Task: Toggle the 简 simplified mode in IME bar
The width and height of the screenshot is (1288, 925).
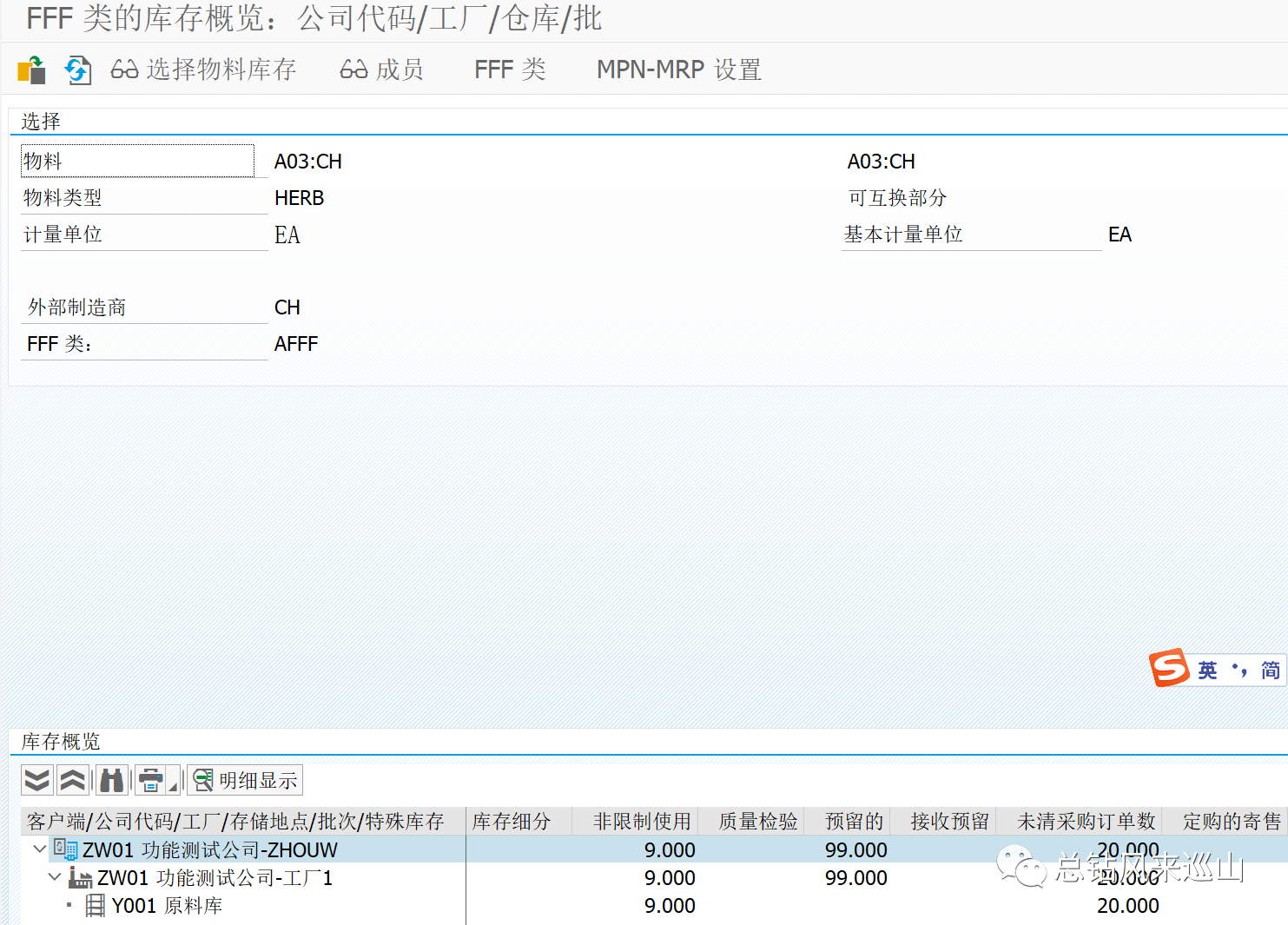Action: coord(1271,670)
